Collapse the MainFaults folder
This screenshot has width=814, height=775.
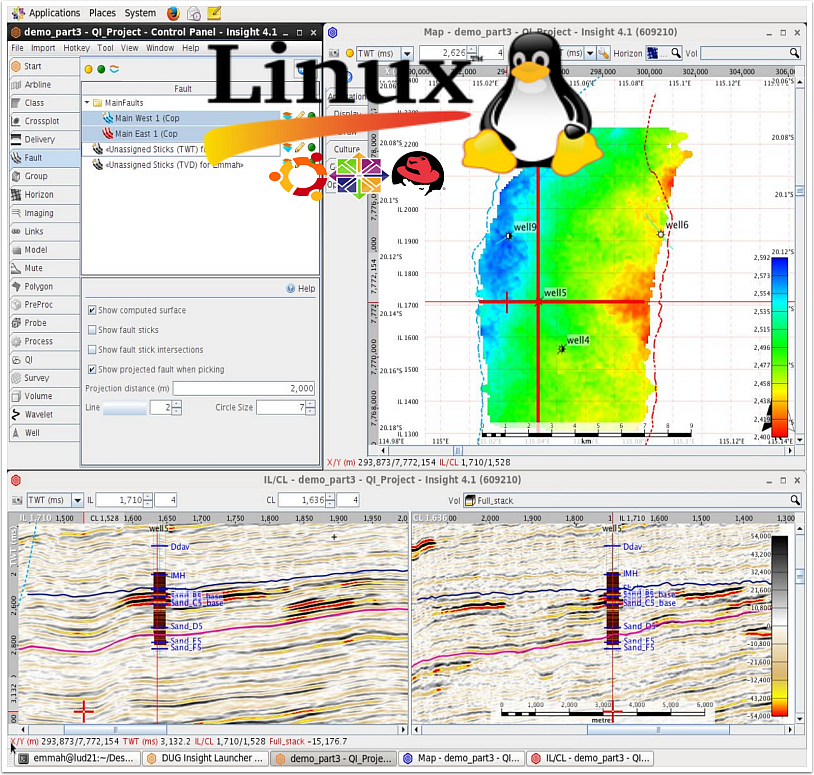87,103
